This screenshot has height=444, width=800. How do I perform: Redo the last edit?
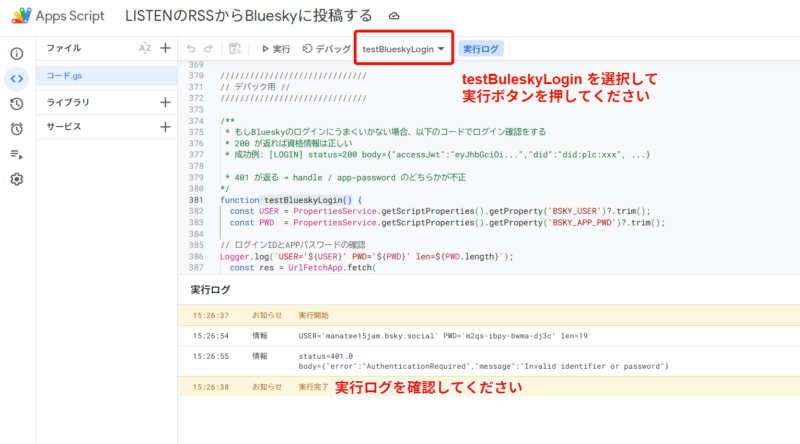click(x=208, y=48)
